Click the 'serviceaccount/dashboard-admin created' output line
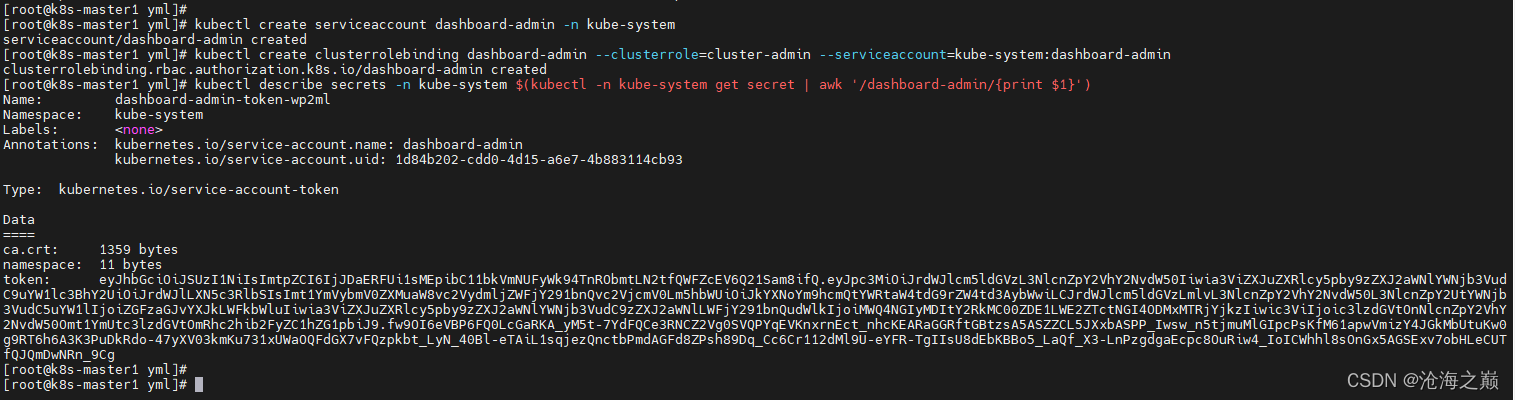This screenshot has width=1515, height=400. [x=155, y=39]
